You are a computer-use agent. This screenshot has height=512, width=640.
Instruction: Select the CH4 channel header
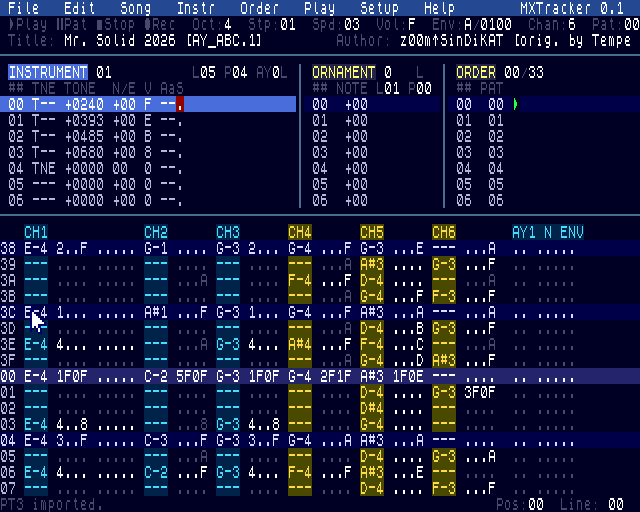click(x=300, y=232)
